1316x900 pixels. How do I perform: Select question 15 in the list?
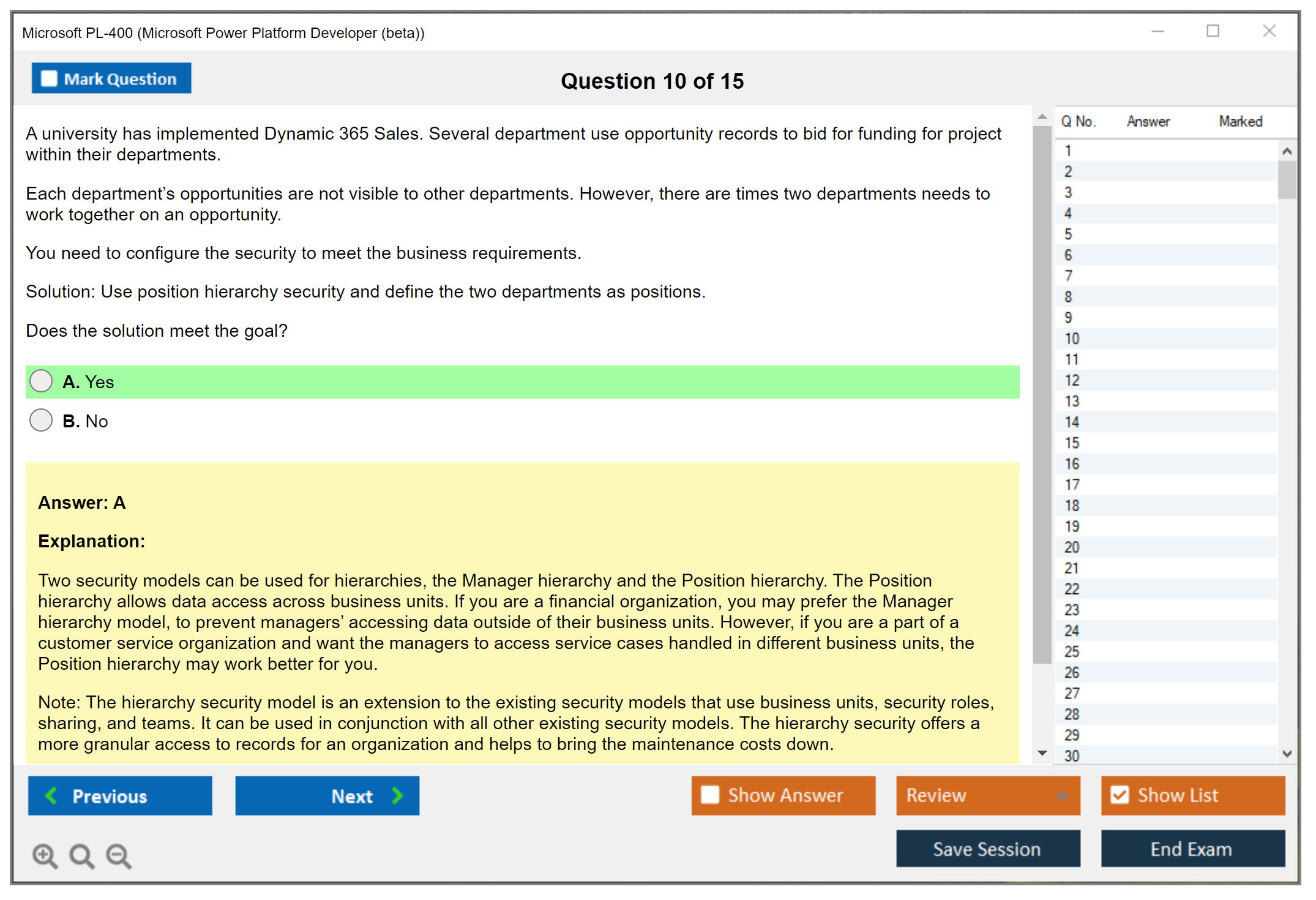1072,443
